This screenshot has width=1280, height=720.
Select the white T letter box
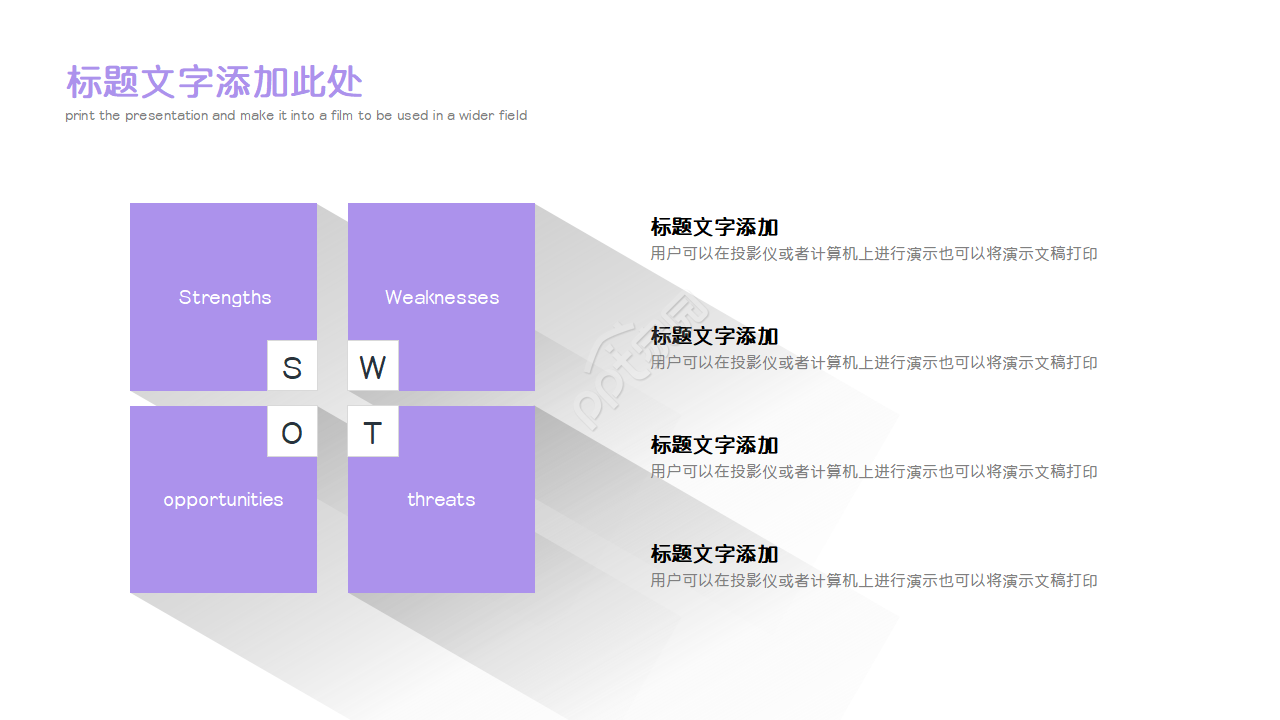tap(373, 431)
